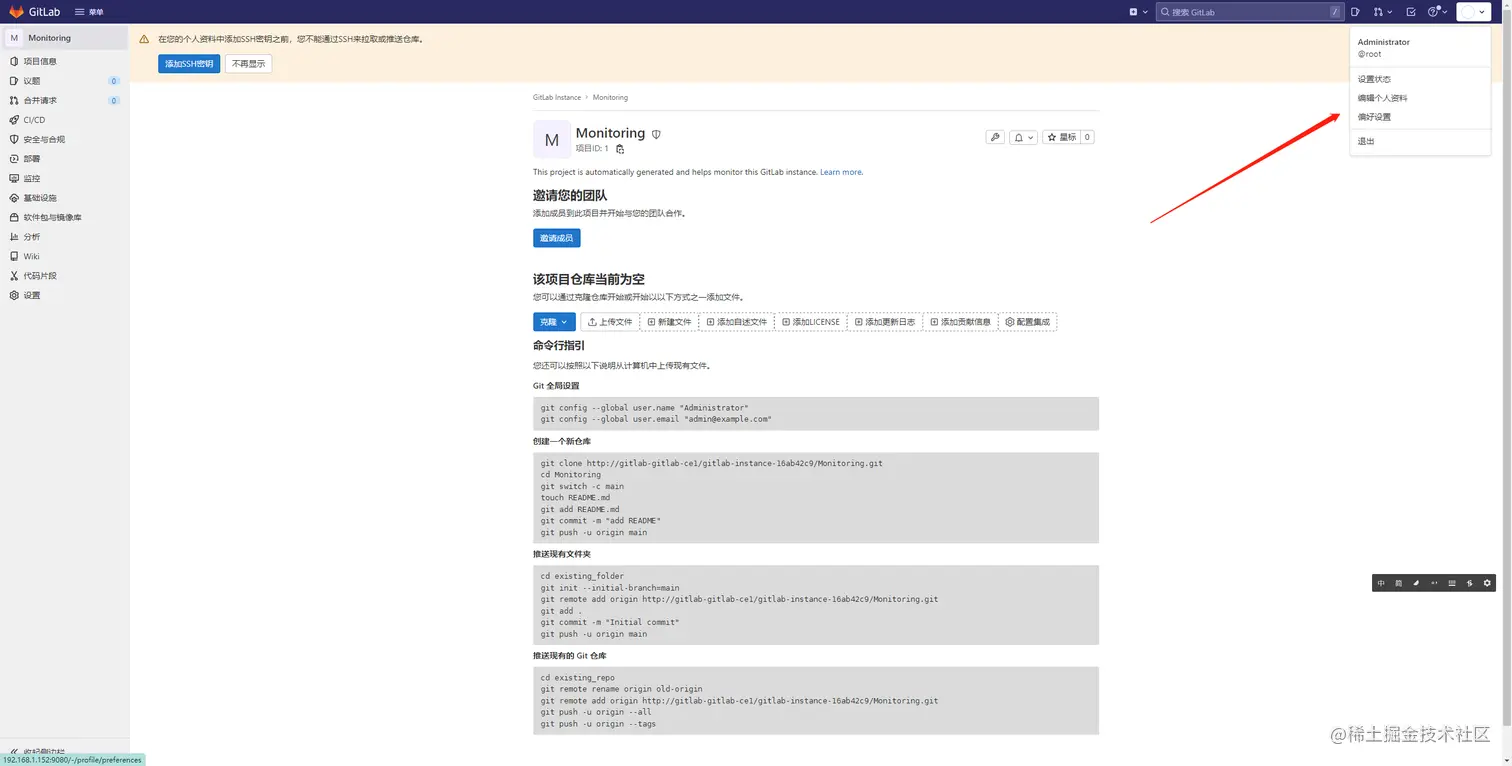Follow the Learn more link

pos(841,172)
